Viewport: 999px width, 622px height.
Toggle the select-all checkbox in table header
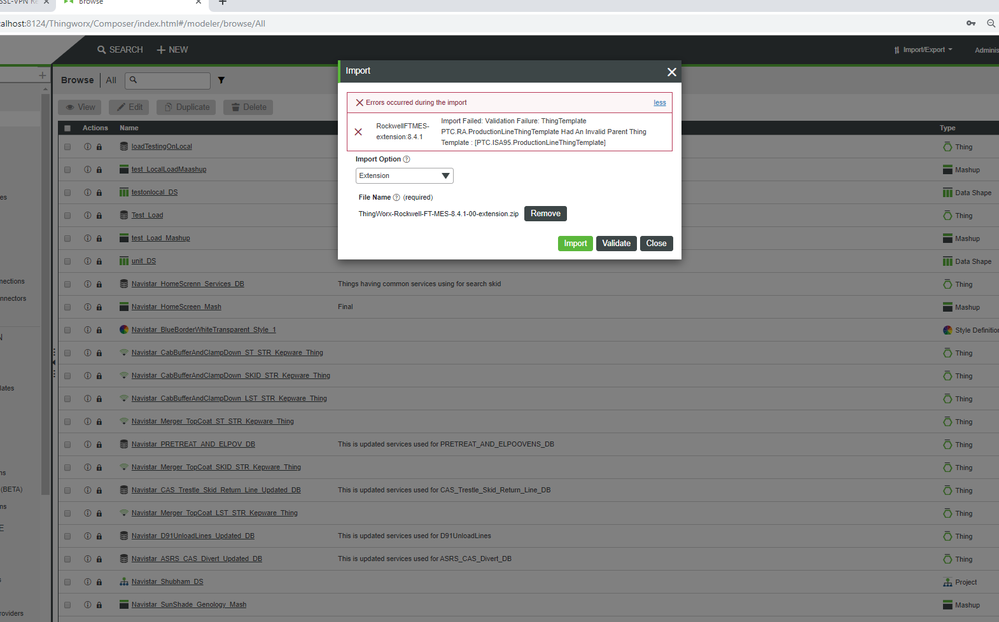tap(68, 128)
